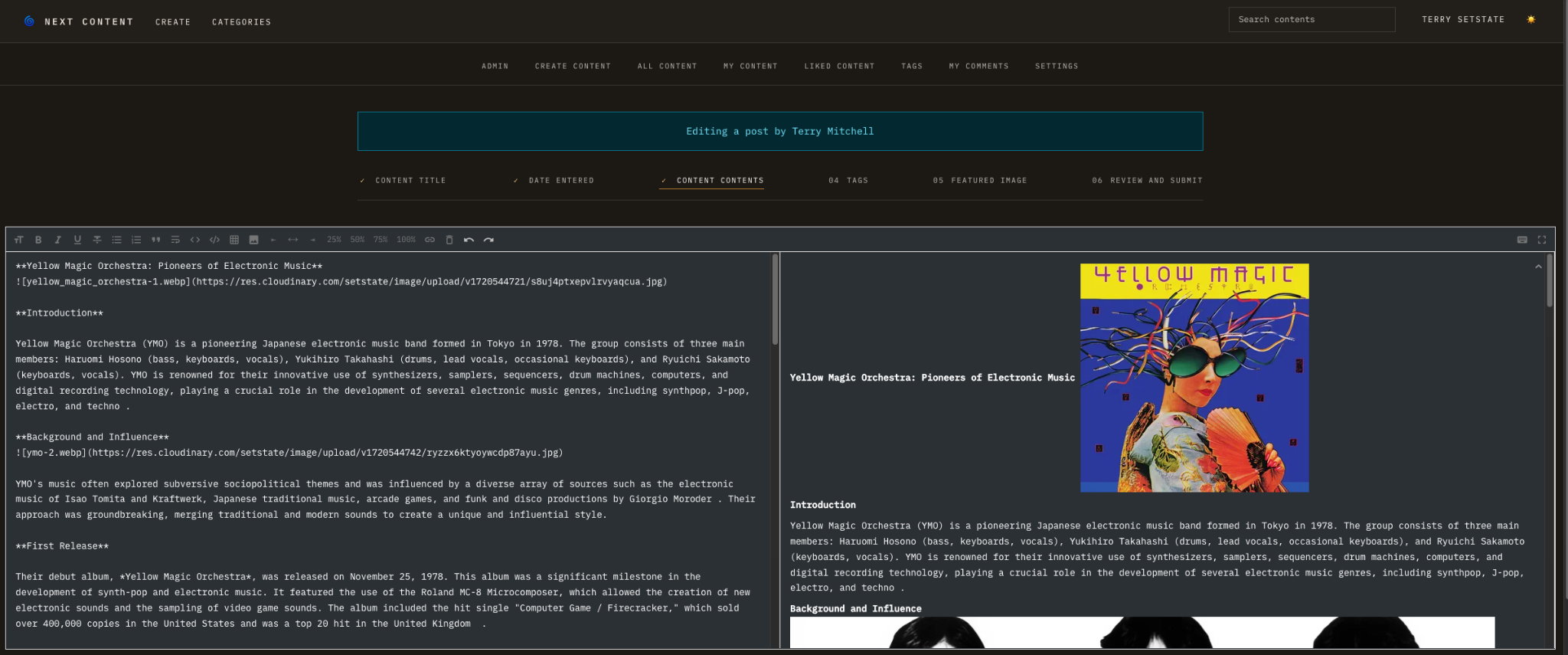Click the black and white band photo in the preview
This screenshot has width=1568, height=655.
click(1142, 633)
